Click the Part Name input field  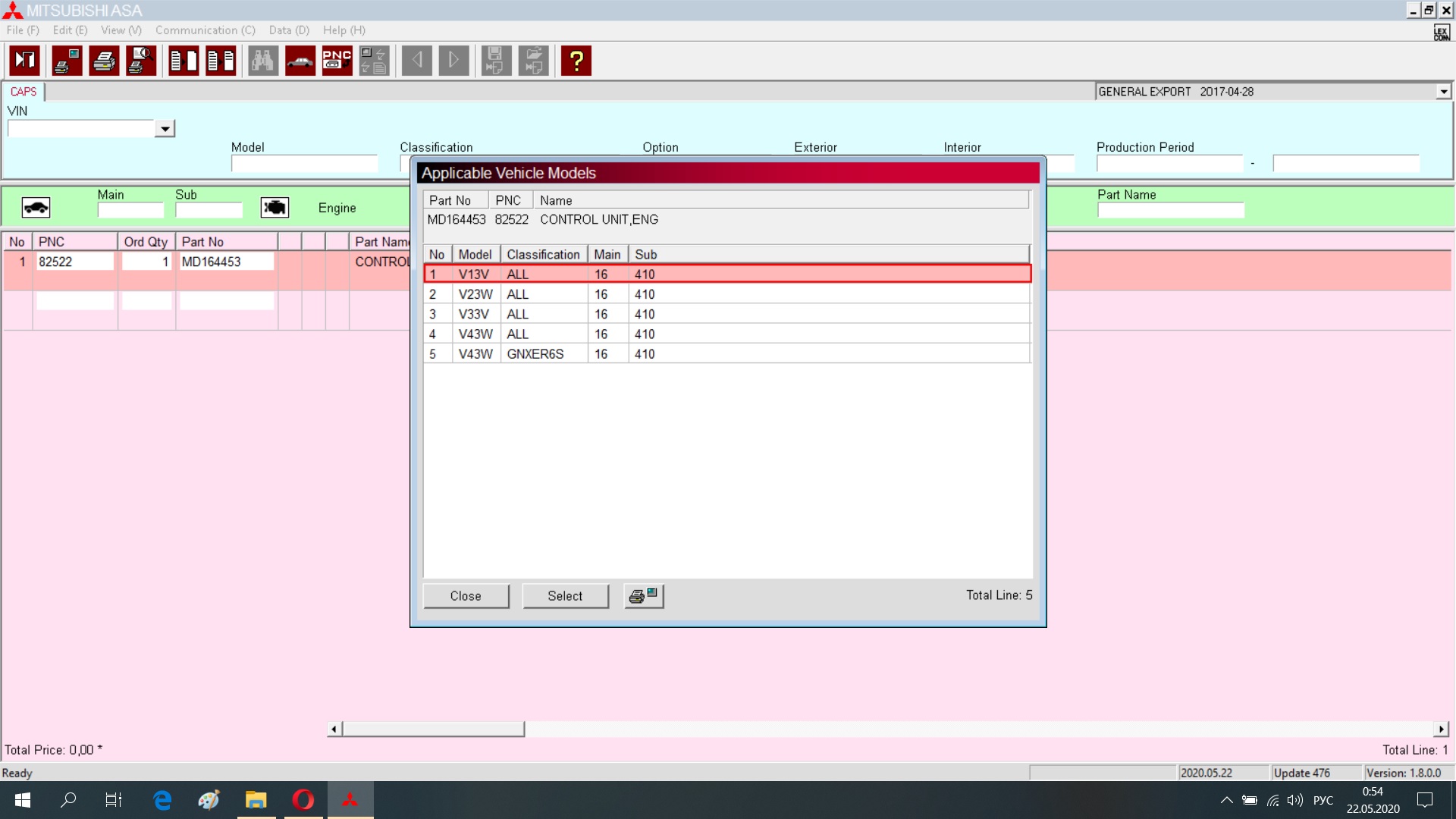(x=1170, y=210)
